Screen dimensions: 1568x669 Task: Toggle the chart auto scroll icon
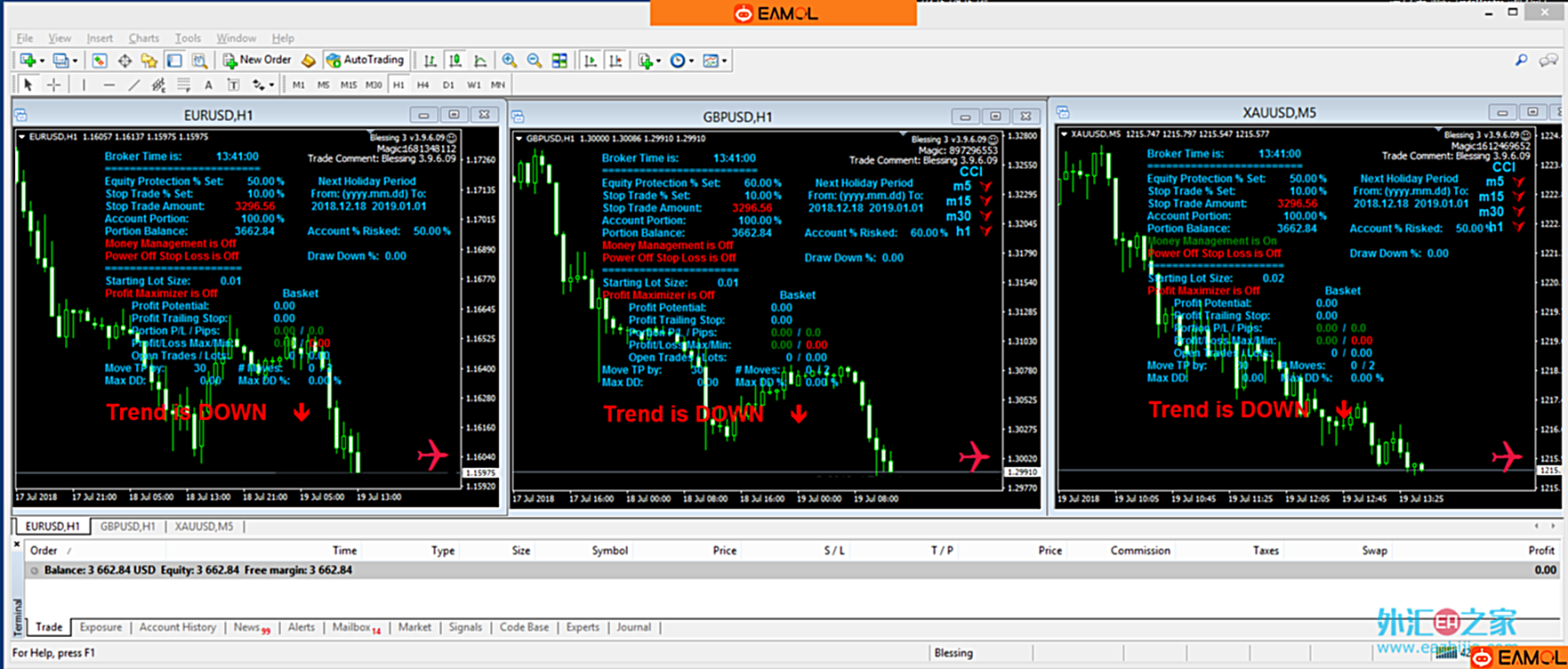pyautogui.click(x=590, y=60)
